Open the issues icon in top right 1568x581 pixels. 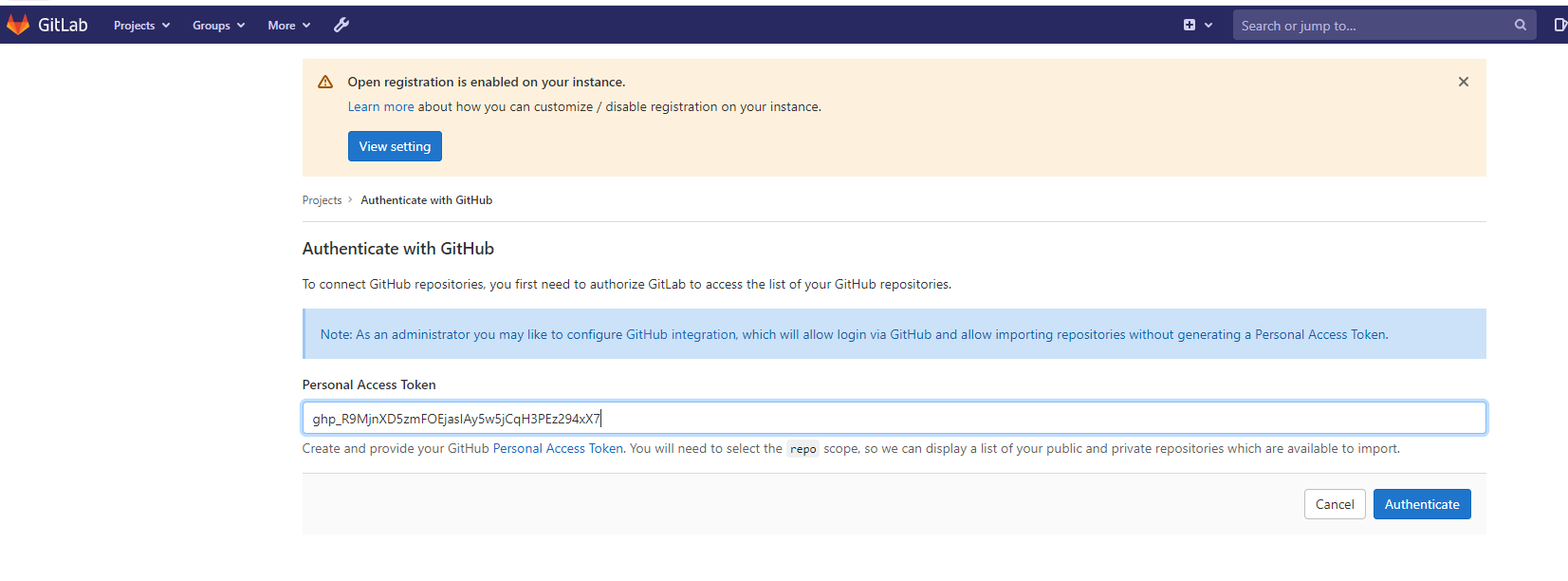[x=1559, y=25]
